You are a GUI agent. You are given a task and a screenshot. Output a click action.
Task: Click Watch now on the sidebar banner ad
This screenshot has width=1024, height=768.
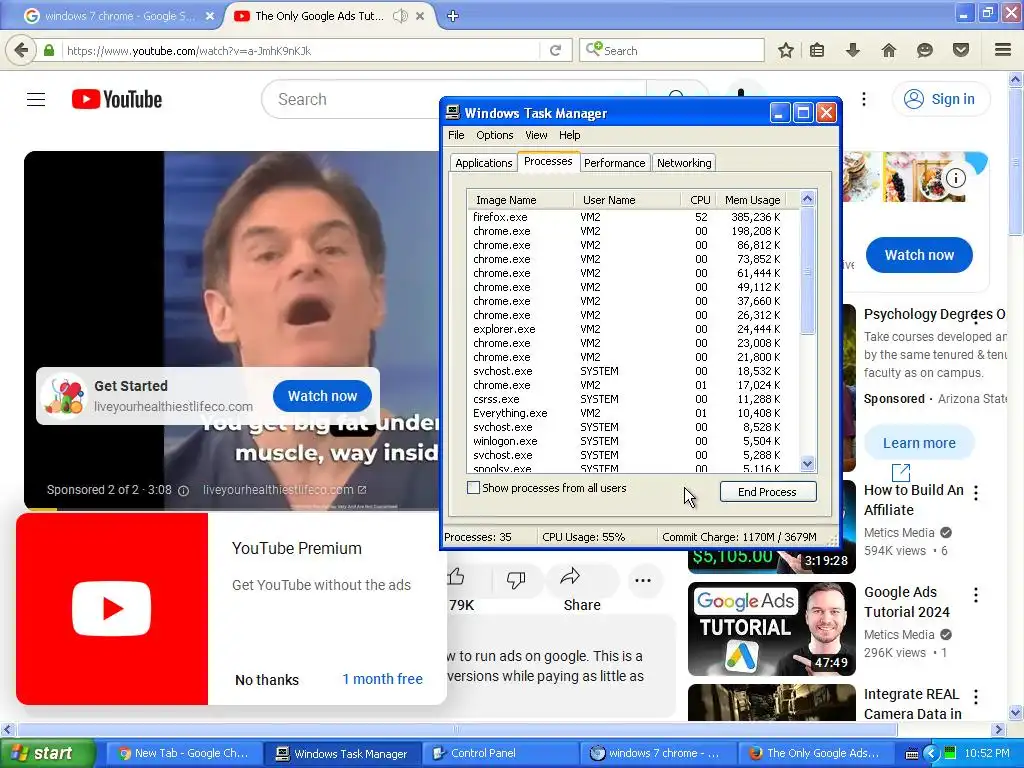(919, 255)
